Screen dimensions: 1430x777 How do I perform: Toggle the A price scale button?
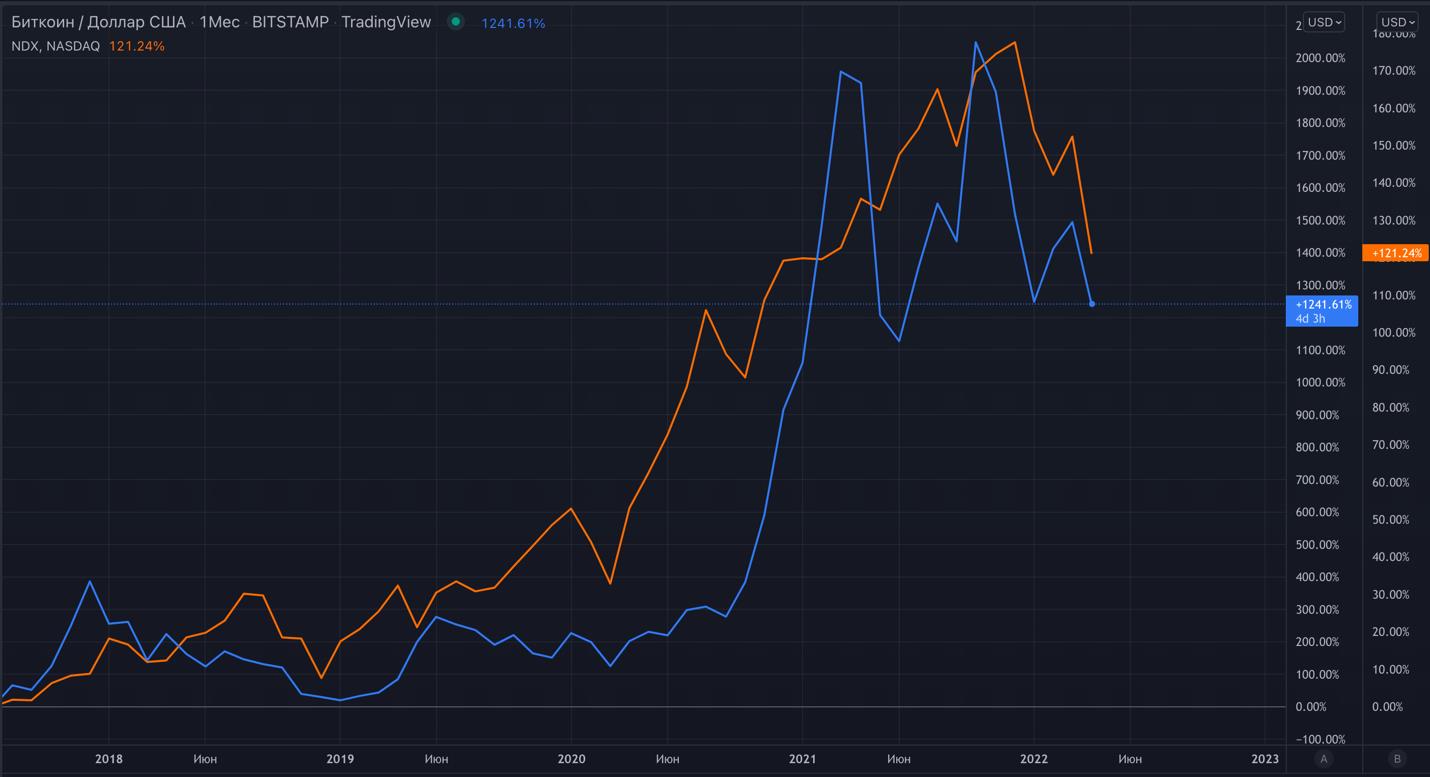tap(1324, 759)
